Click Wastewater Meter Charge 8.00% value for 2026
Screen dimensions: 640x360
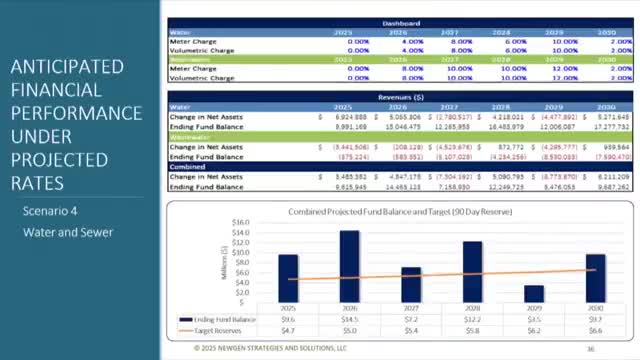(x=412, y=69)
